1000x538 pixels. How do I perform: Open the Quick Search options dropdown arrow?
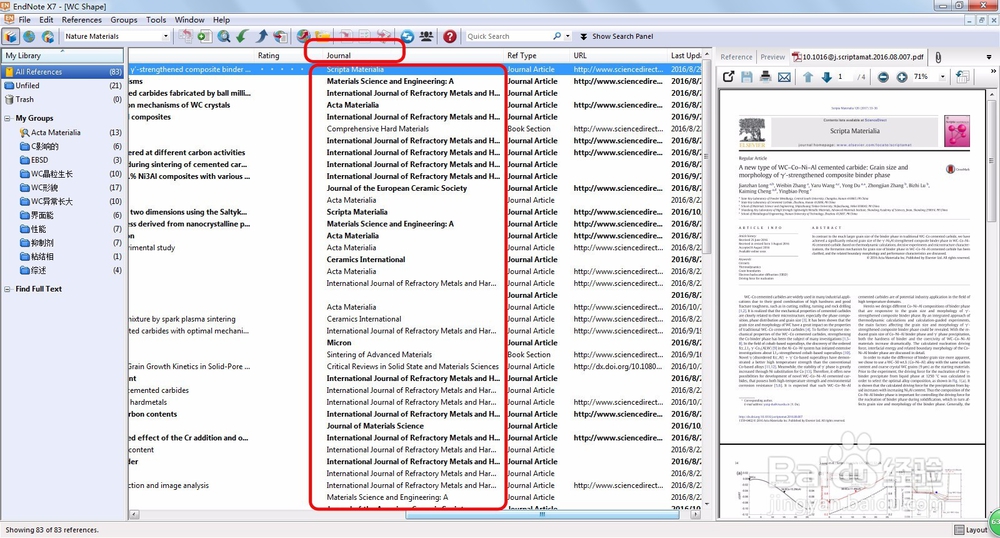pos(568,36)
